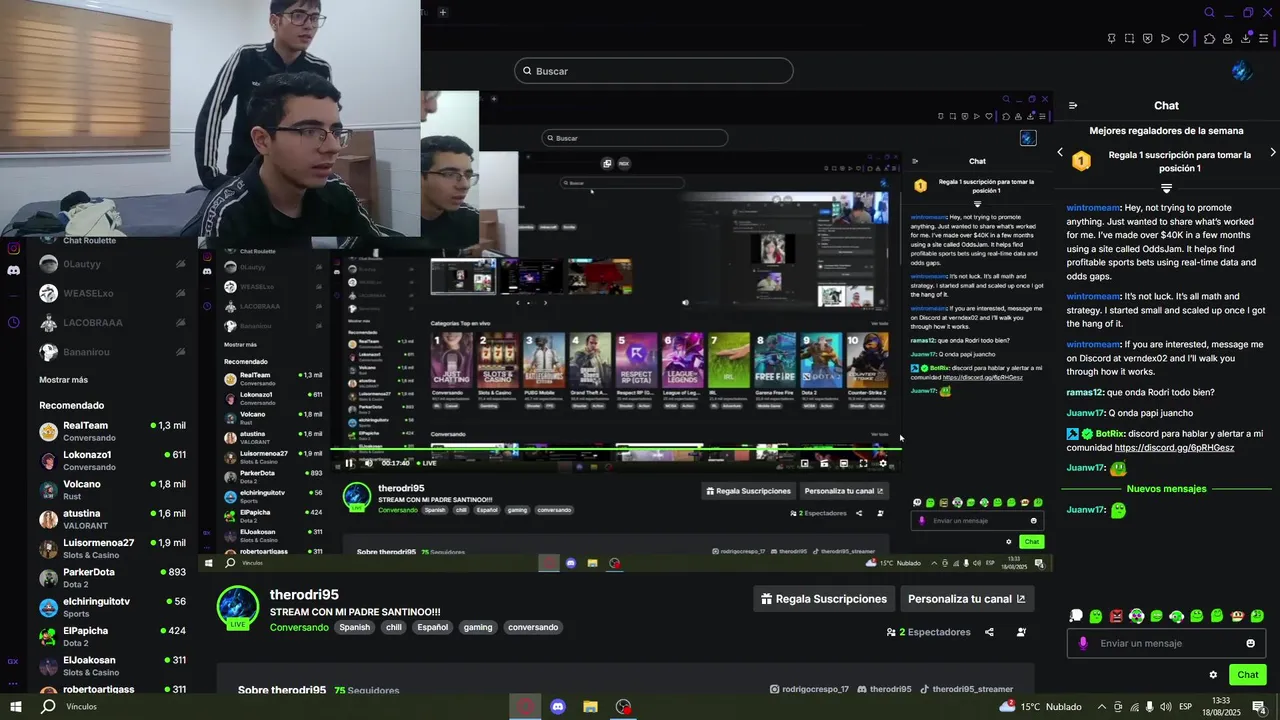
Task: Click the Buscar search field
Action: point(654,71)
